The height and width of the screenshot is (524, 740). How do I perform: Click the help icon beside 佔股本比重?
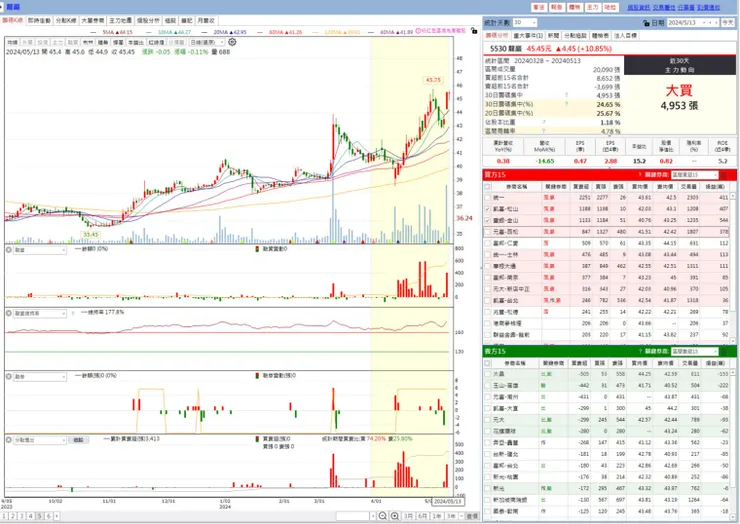(544, 122)
